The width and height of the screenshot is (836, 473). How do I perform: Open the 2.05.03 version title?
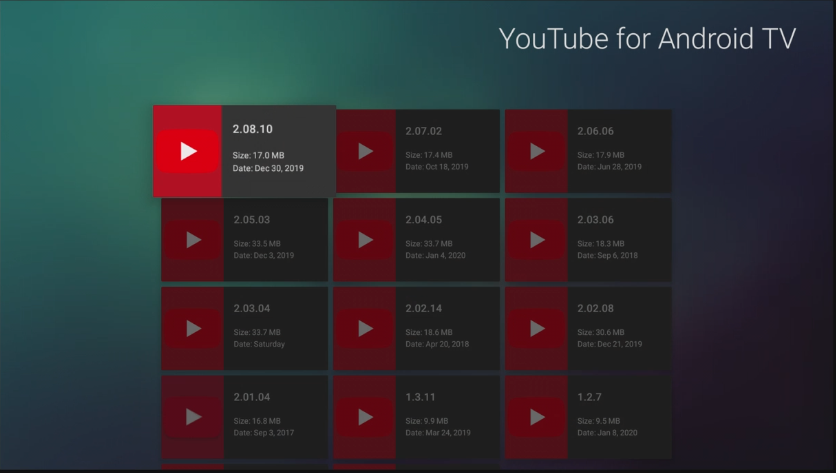coord(252,219)
